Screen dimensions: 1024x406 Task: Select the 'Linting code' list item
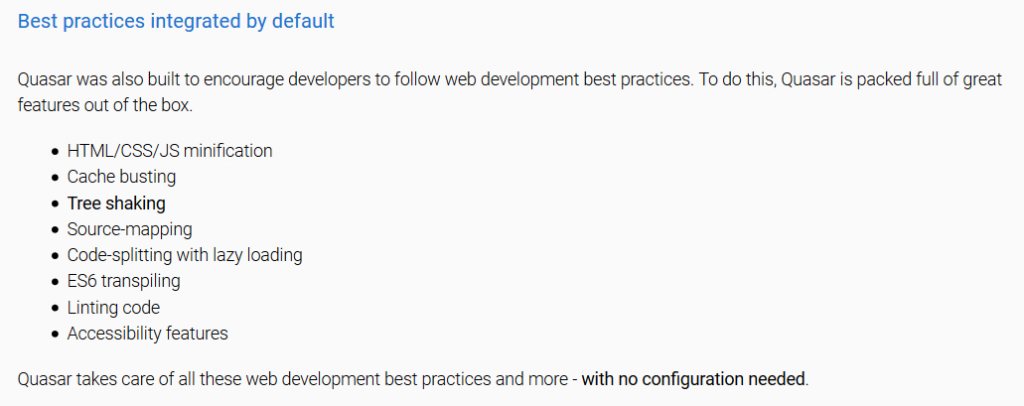tap(114, 307)
